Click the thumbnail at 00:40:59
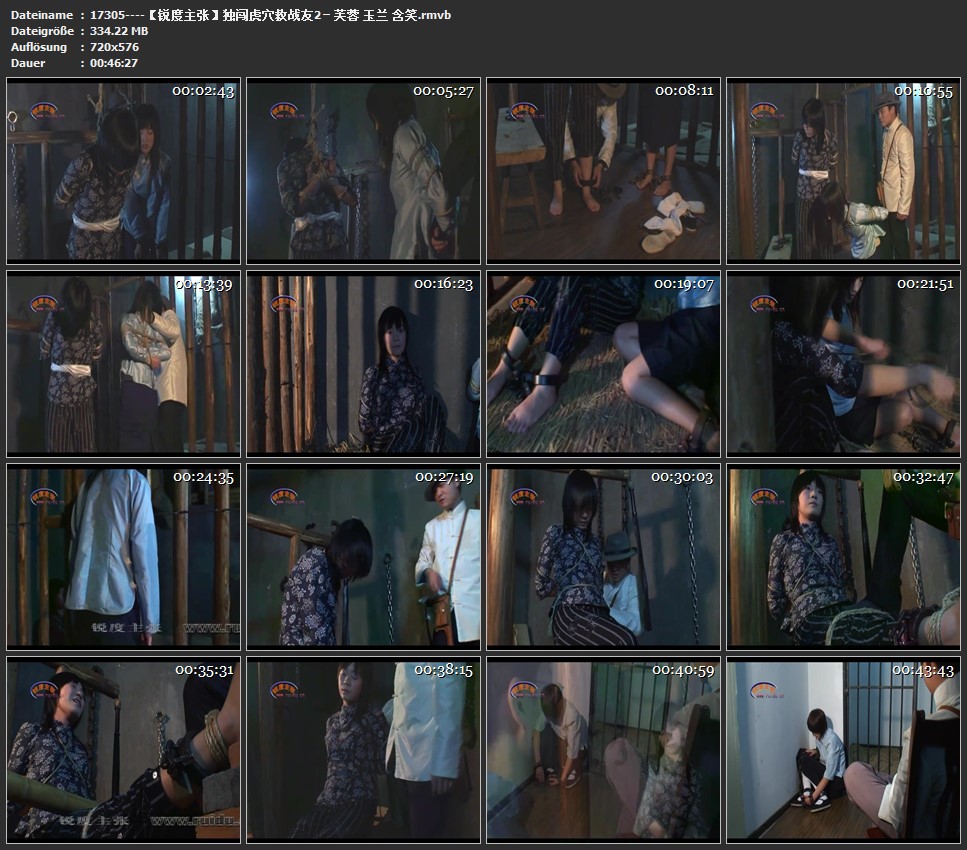The height and width of the screenshot is (850, 967). 603,750
